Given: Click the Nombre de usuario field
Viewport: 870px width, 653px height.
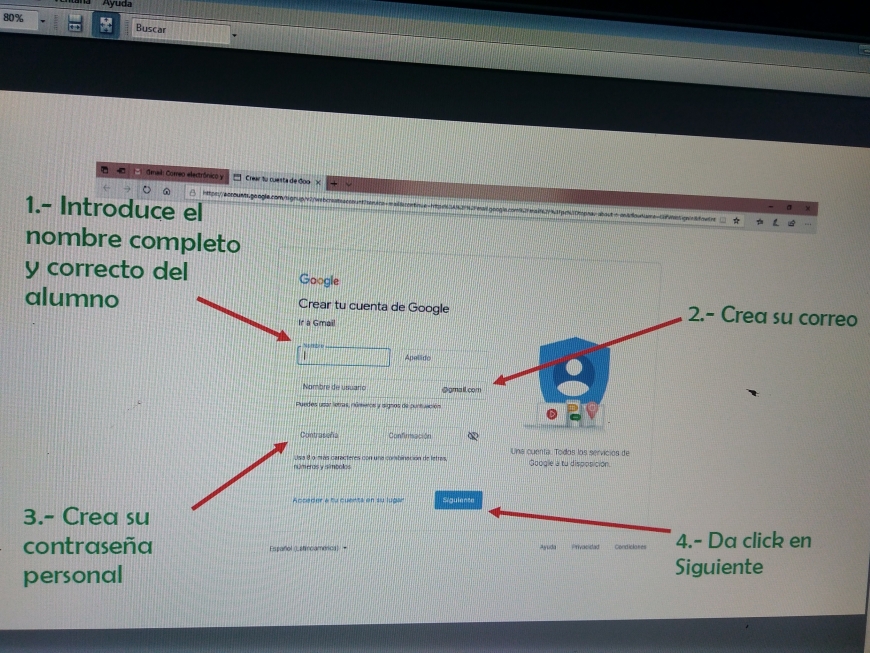Looking at the screenshot, I should [391, 388].
